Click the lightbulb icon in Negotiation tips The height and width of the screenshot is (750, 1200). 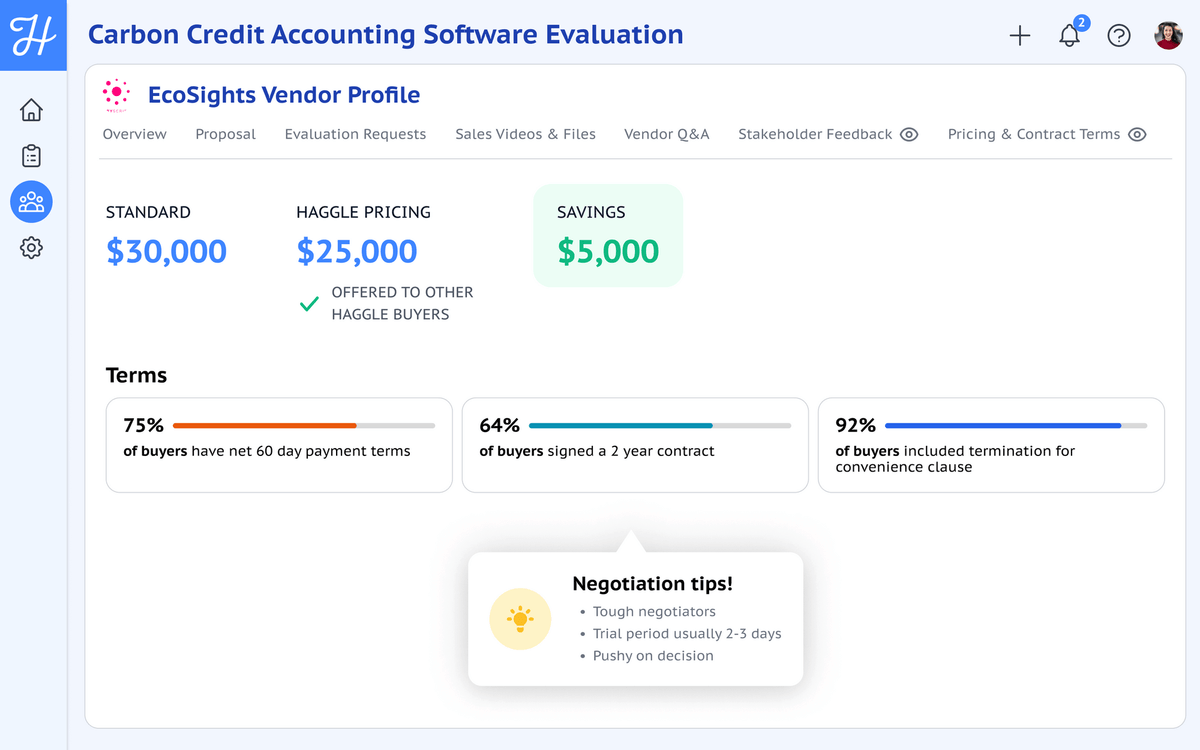[520, 619]
